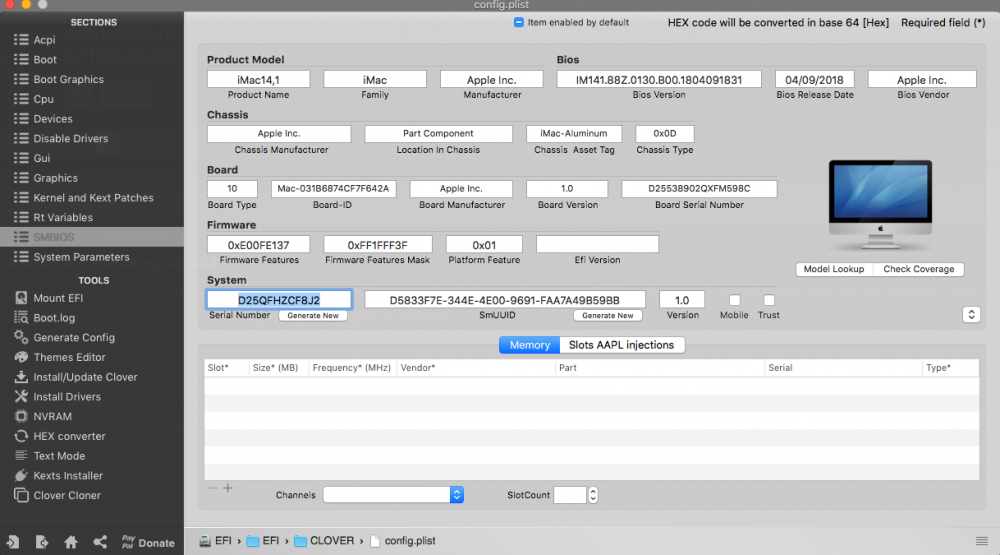
Task: Click the Board Serial Number field
Action: (x=699, y=189)
